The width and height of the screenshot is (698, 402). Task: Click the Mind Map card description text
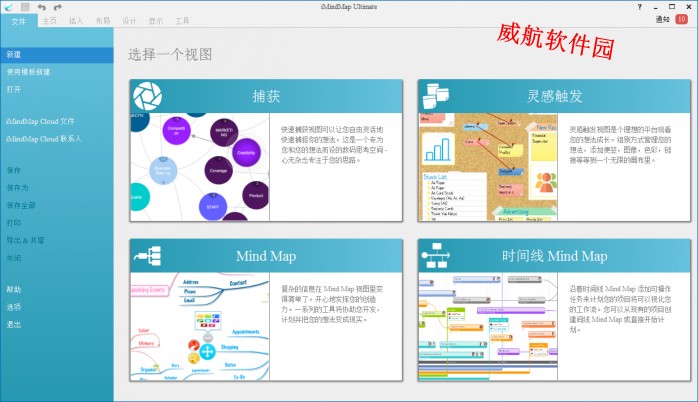point(332,304)
